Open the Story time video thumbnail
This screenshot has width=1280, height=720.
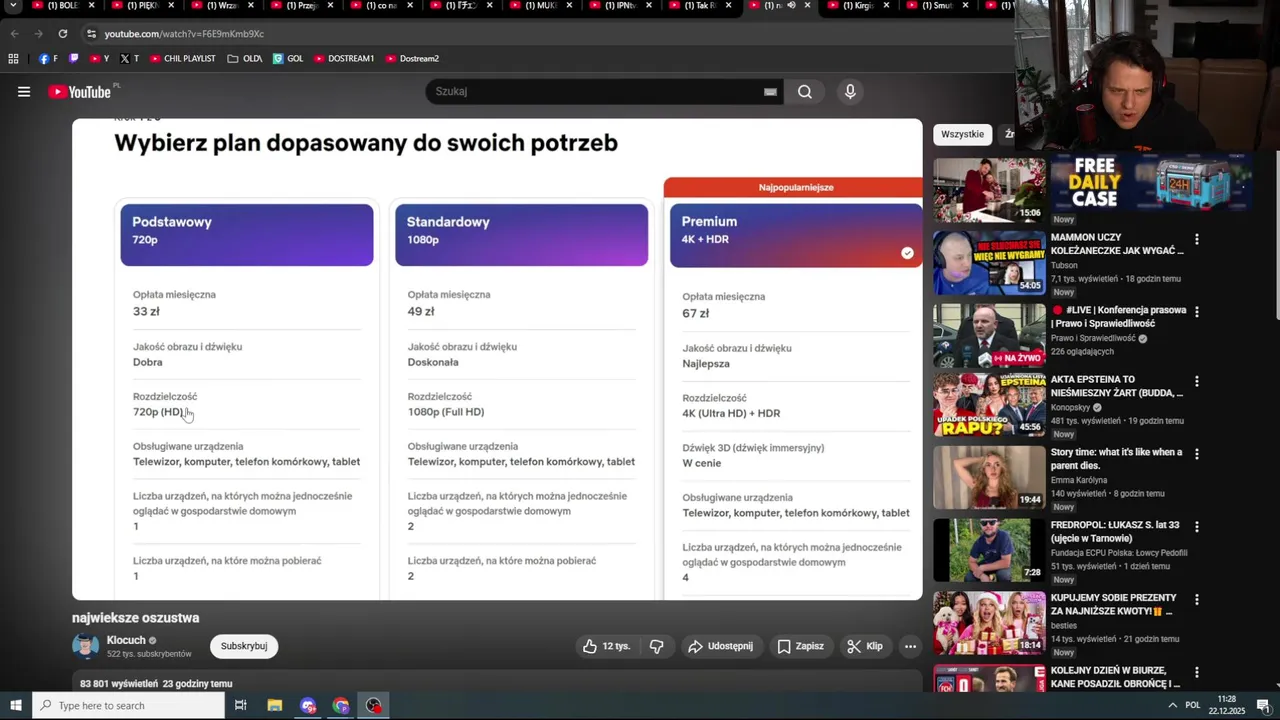(989, 478)
